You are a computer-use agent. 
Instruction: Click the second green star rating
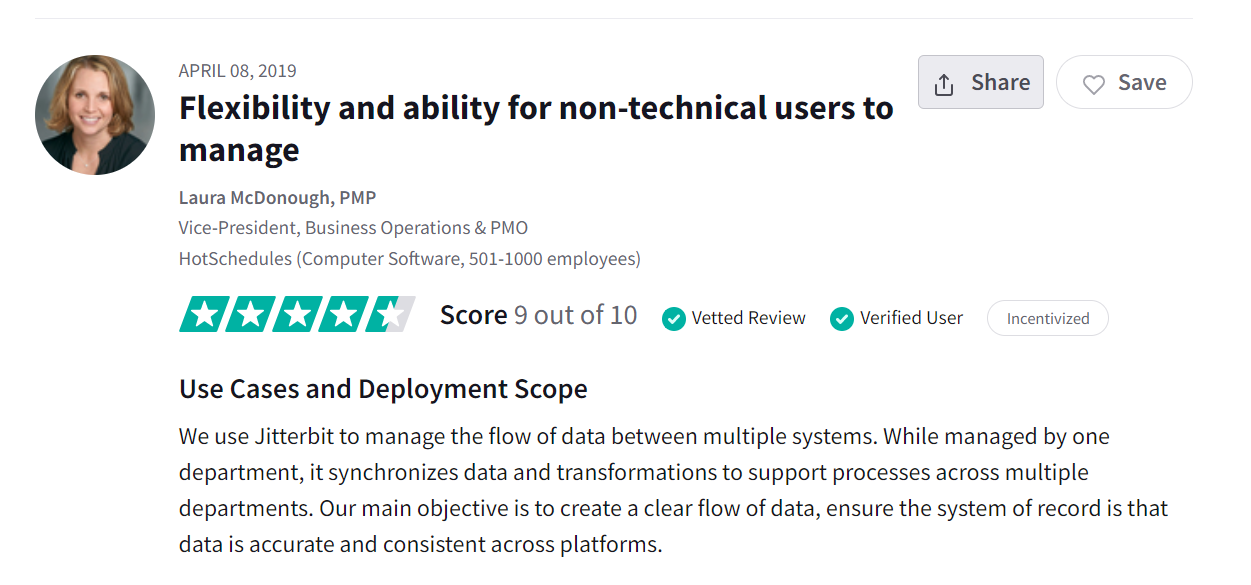pos(250,314)
